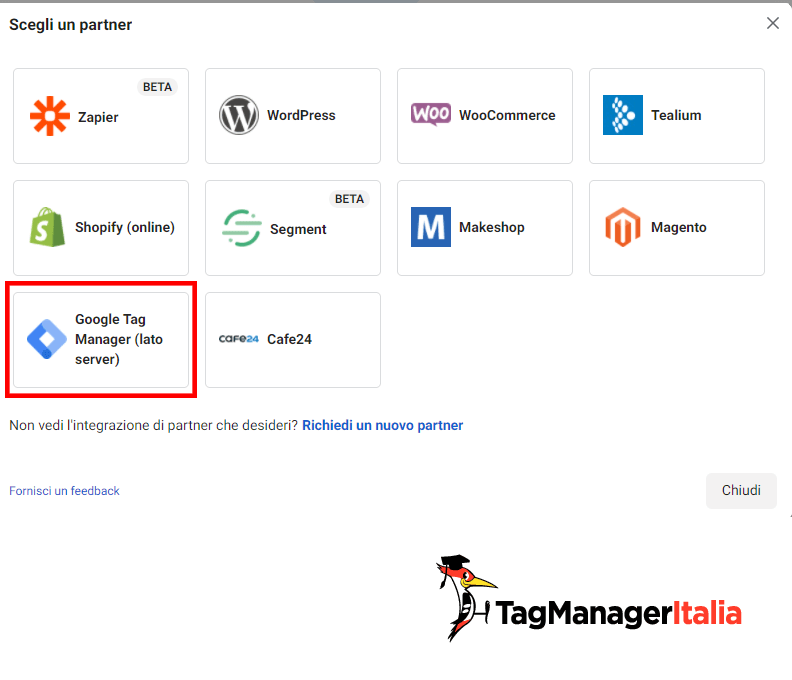Pick the Tealium partner name
This screenshot has height=680, width=792.
click(x=676, y=115)
